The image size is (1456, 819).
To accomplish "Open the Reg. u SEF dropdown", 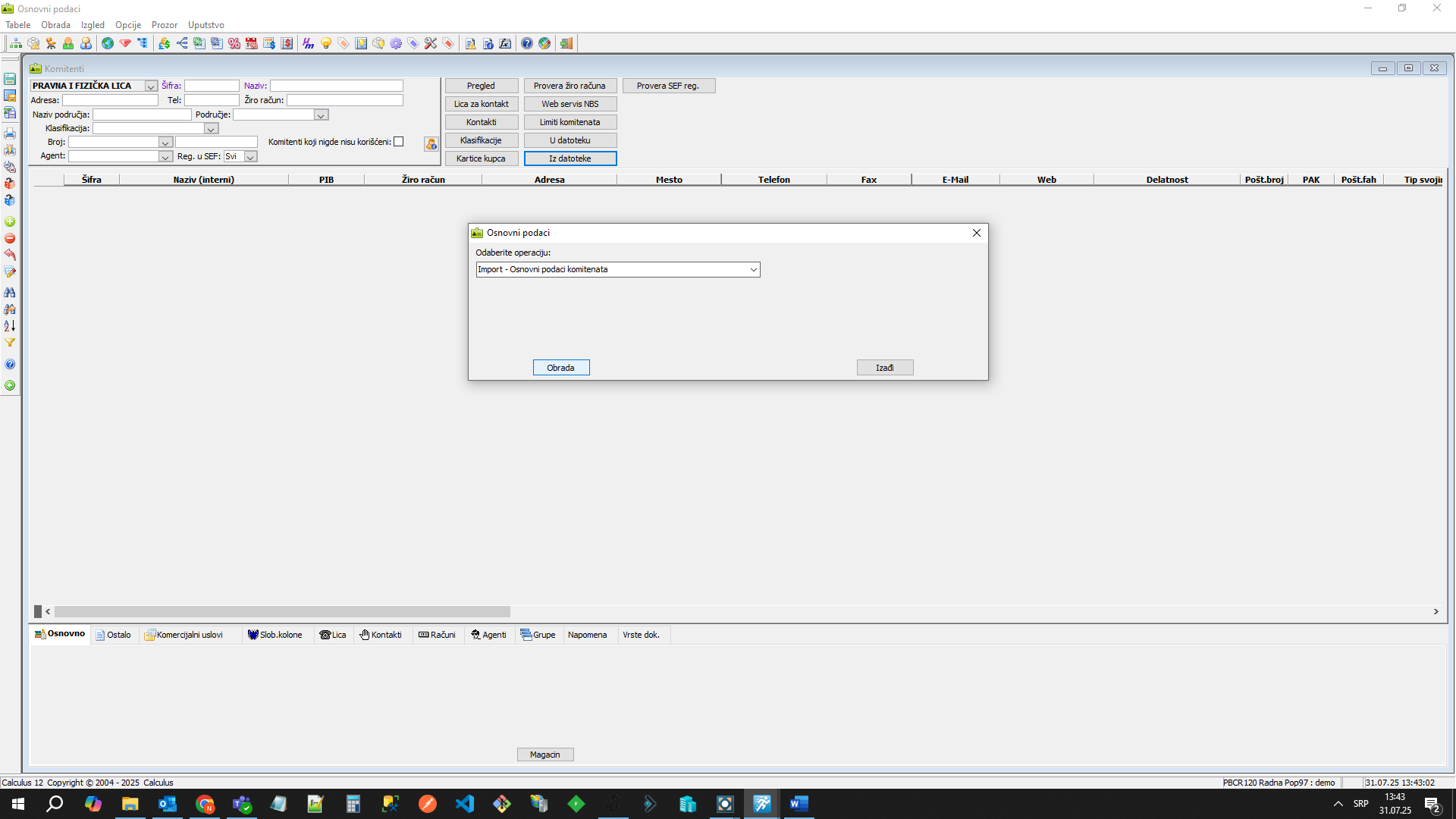I will click(250, 157).
